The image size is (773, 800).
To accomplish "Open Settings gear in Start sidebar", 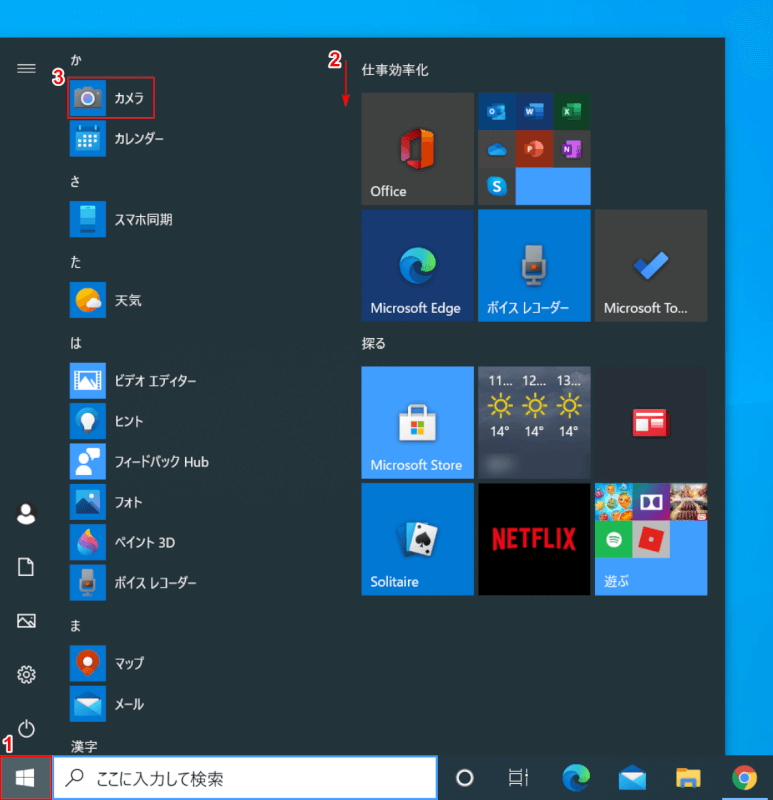I will (x=27, y=675).
